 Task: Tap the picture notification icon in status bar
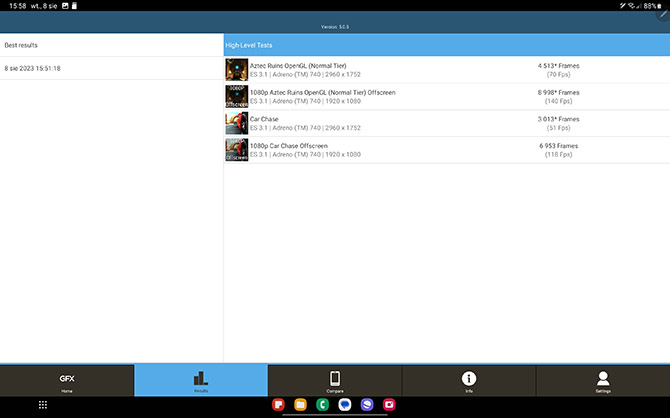click(x=65, y=6)
